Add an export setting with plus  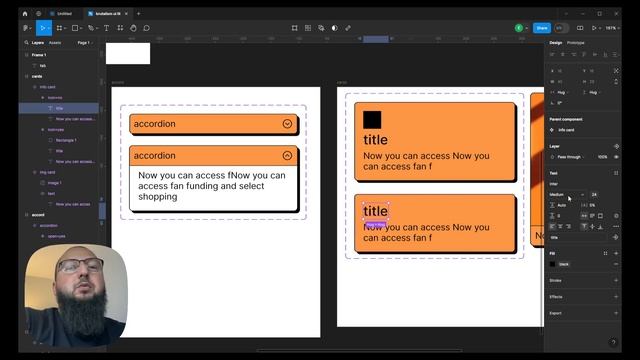pyautogui.click(x=616, y=313)
